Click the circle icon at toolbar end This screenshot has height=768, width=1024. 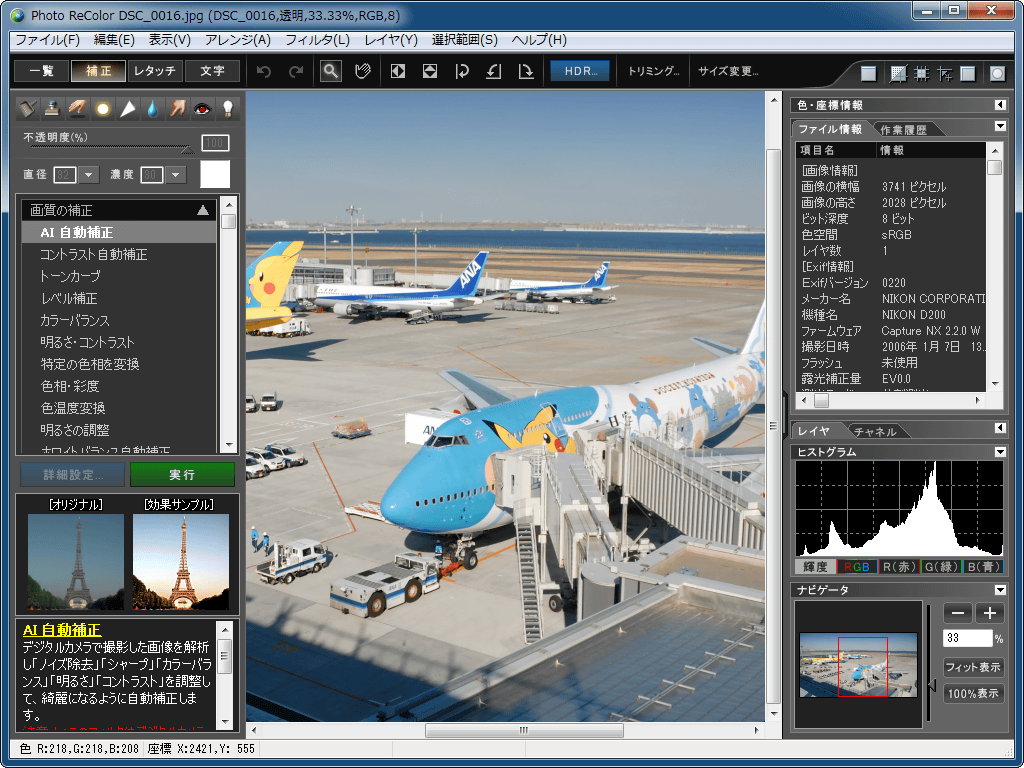(x=997, y=74)
